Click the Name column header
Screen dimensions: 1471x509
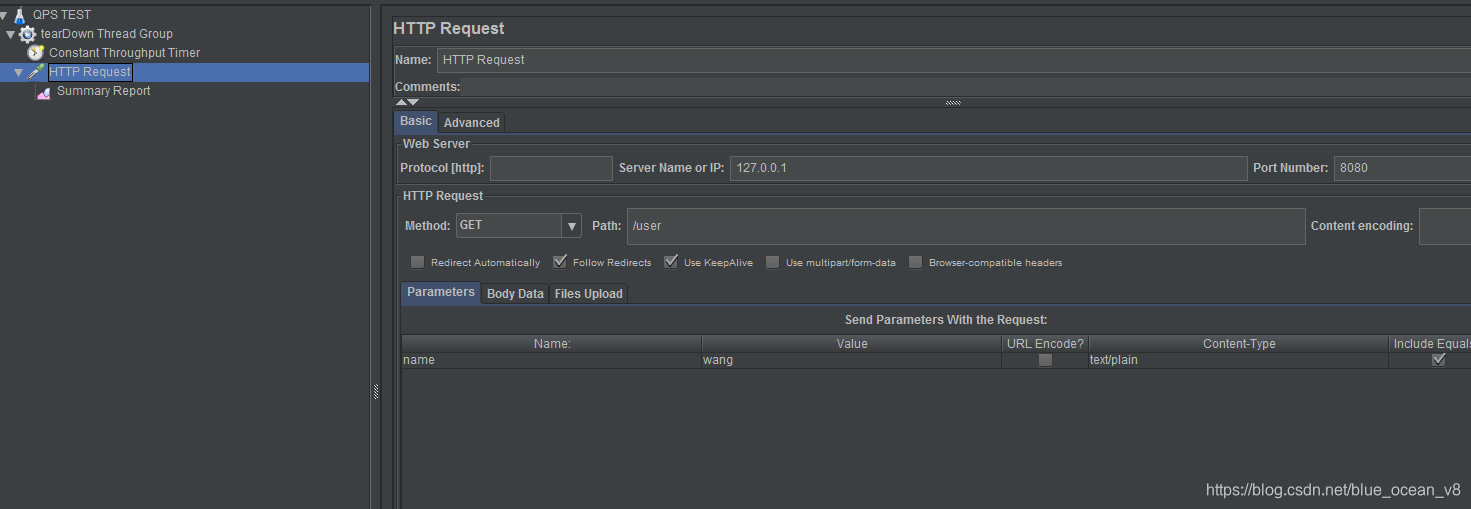pos(552,344)
